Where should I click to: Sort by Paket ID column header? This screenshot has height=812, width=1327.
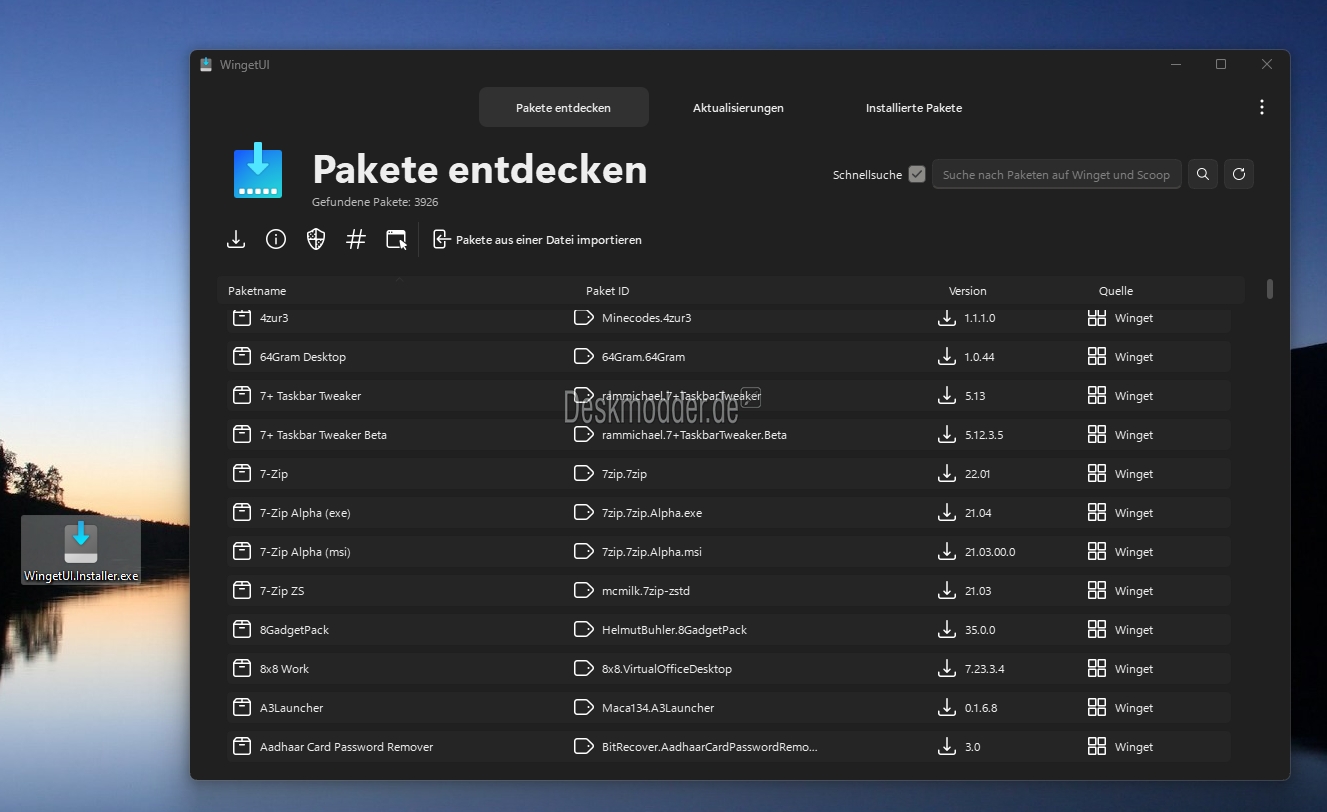tap(608, 291)
